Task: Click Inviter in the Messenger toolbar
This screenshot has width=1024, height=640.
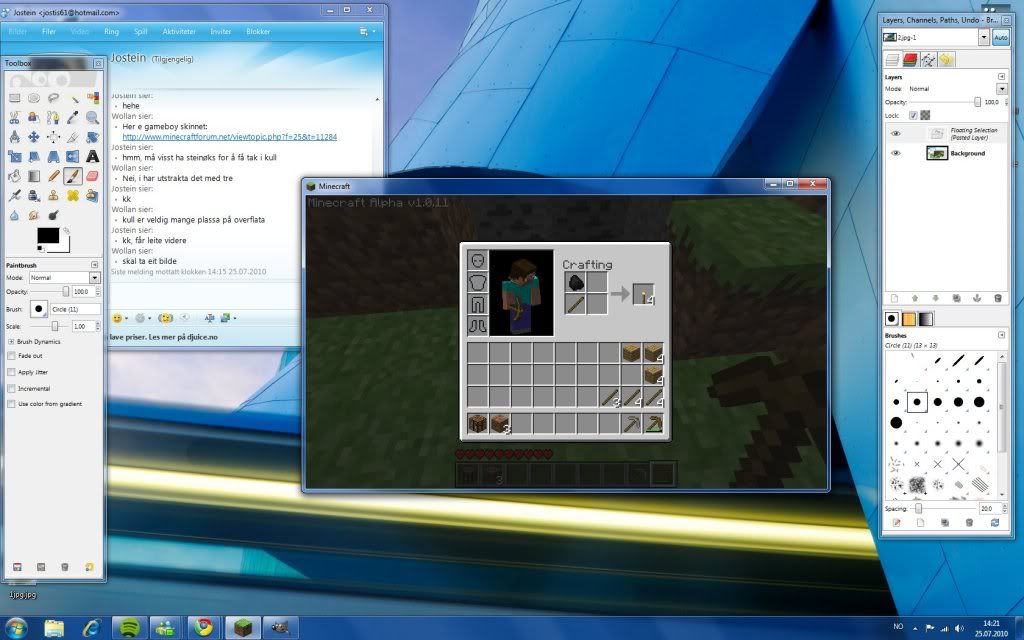Action: 221,31
